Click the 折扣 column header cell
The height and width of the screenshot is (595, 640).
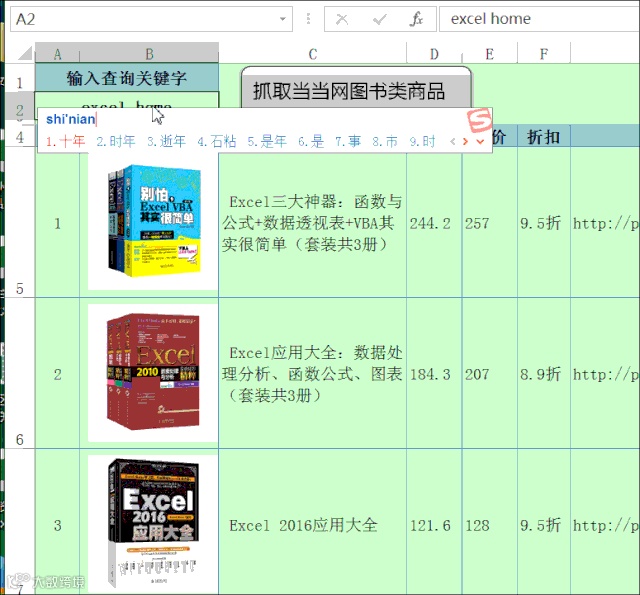click(544, 137)
